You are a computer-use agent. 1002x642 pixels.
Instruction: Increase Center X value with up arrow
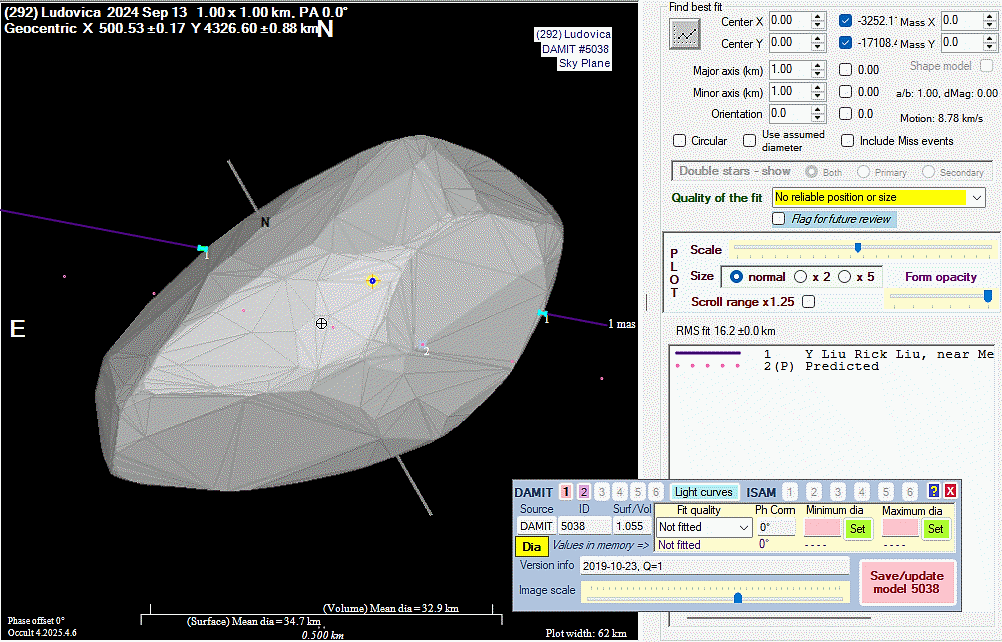click(818, 16)
